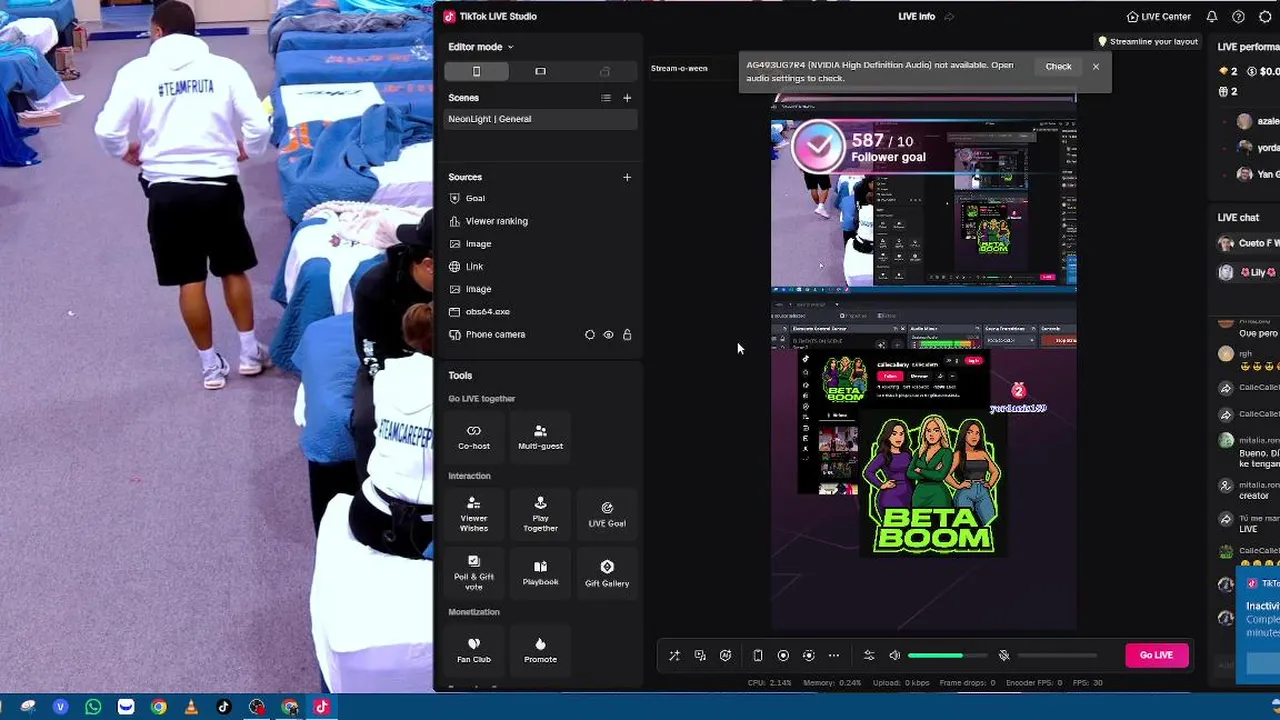This screenshot has height=720, width=1280.
Task: Dismiss the NVIDIA audio not available notification
Action: tap(1096, 67)
